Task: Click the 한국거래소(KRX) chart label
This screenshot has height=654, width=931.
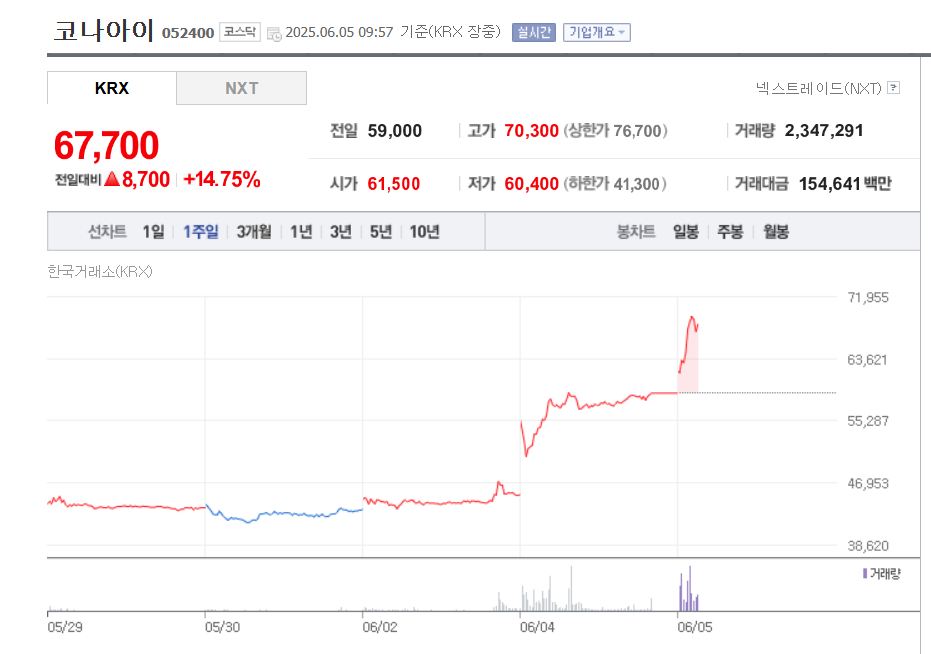Action: [100, 271]
